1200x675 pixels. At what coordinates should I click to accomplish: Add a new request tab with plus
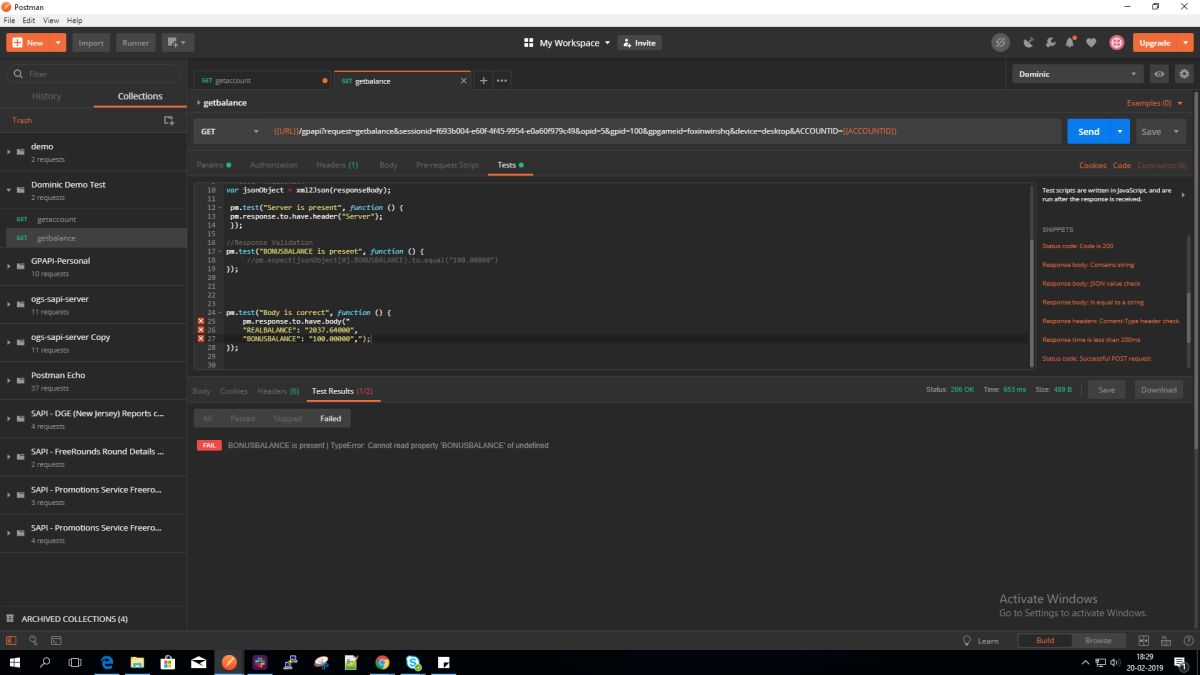click(483, 81)
